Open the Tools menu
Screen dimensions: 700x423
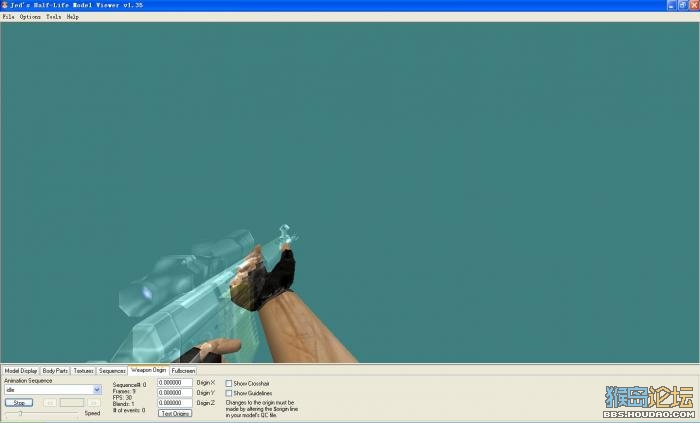pyautogui.click(x=54, y=17)
